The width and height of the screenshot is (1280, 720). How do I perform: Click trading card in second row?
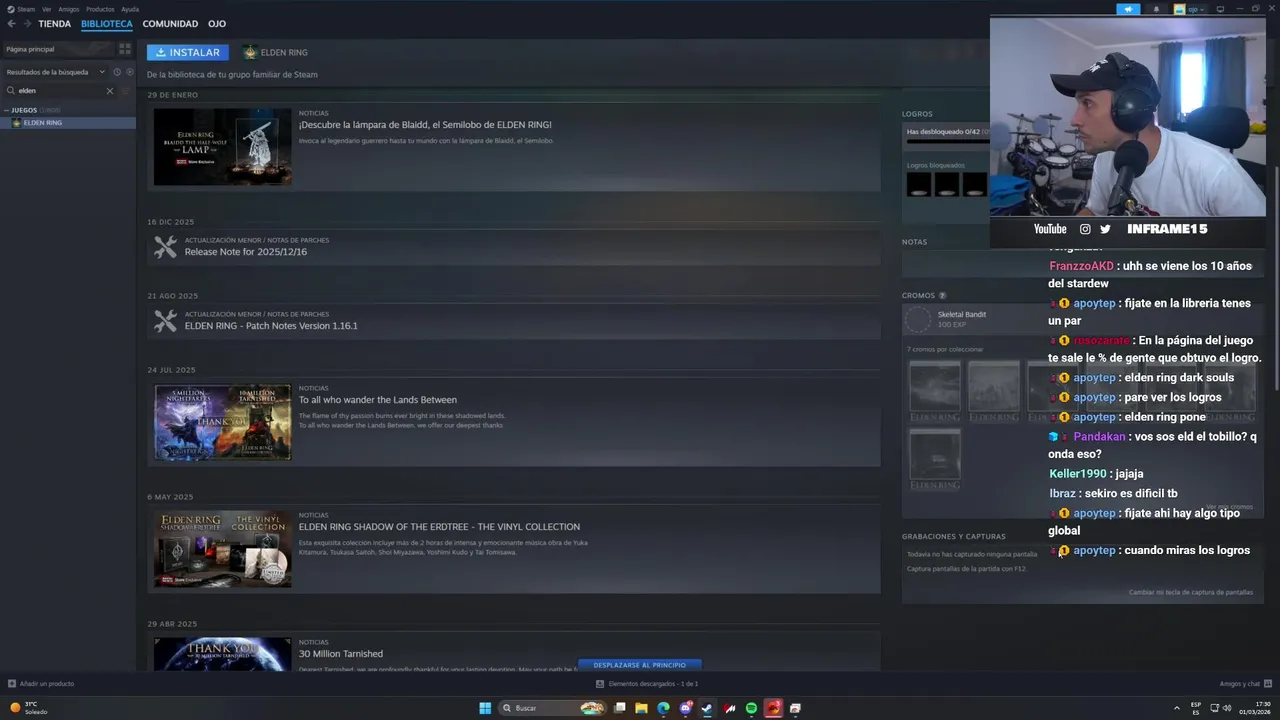click(x=935, y=459)
